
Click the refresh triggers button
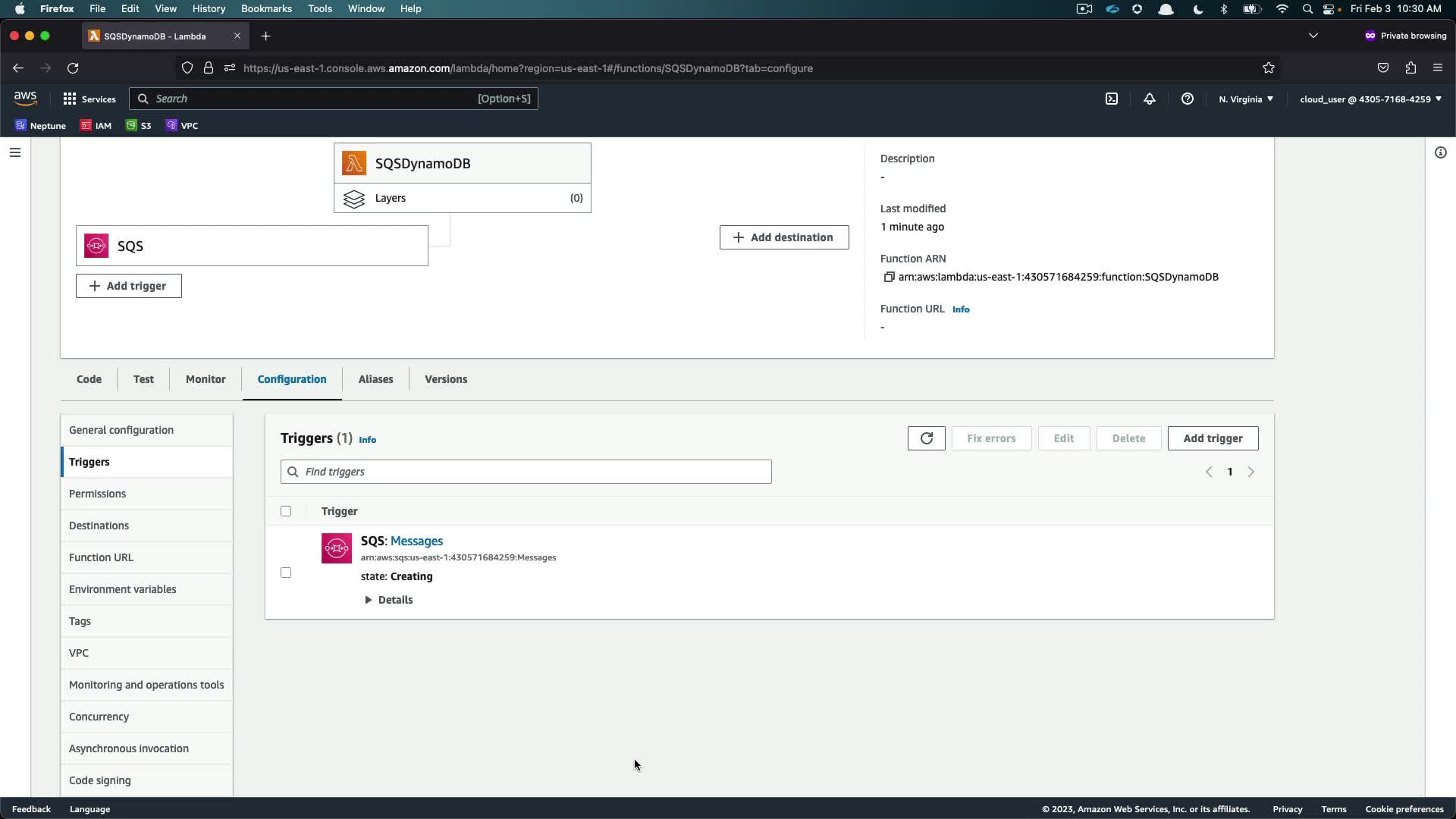click(x=926, y=438)
